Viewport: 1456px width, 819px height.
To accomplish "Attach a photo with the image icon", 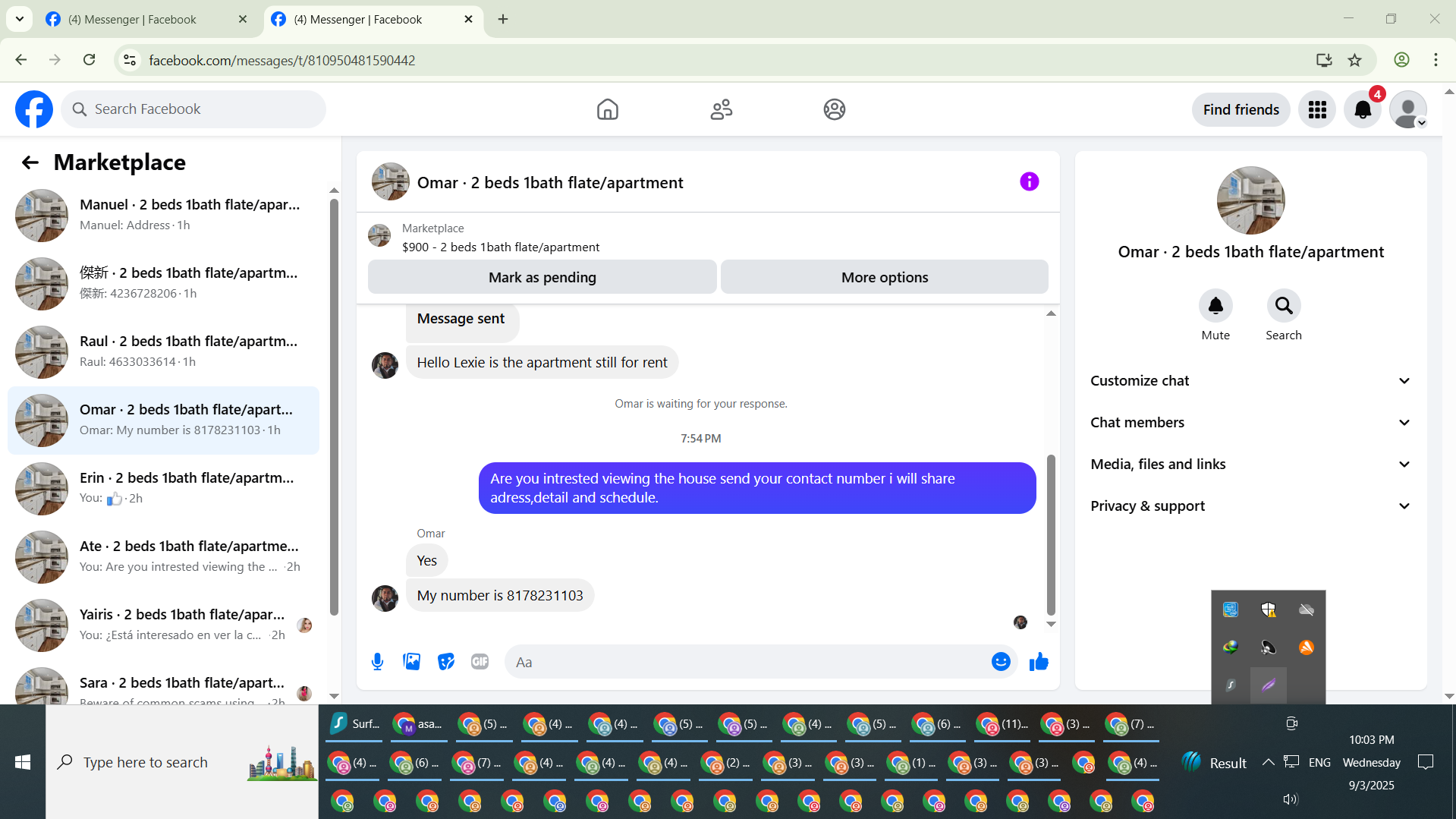I will 412,662.
